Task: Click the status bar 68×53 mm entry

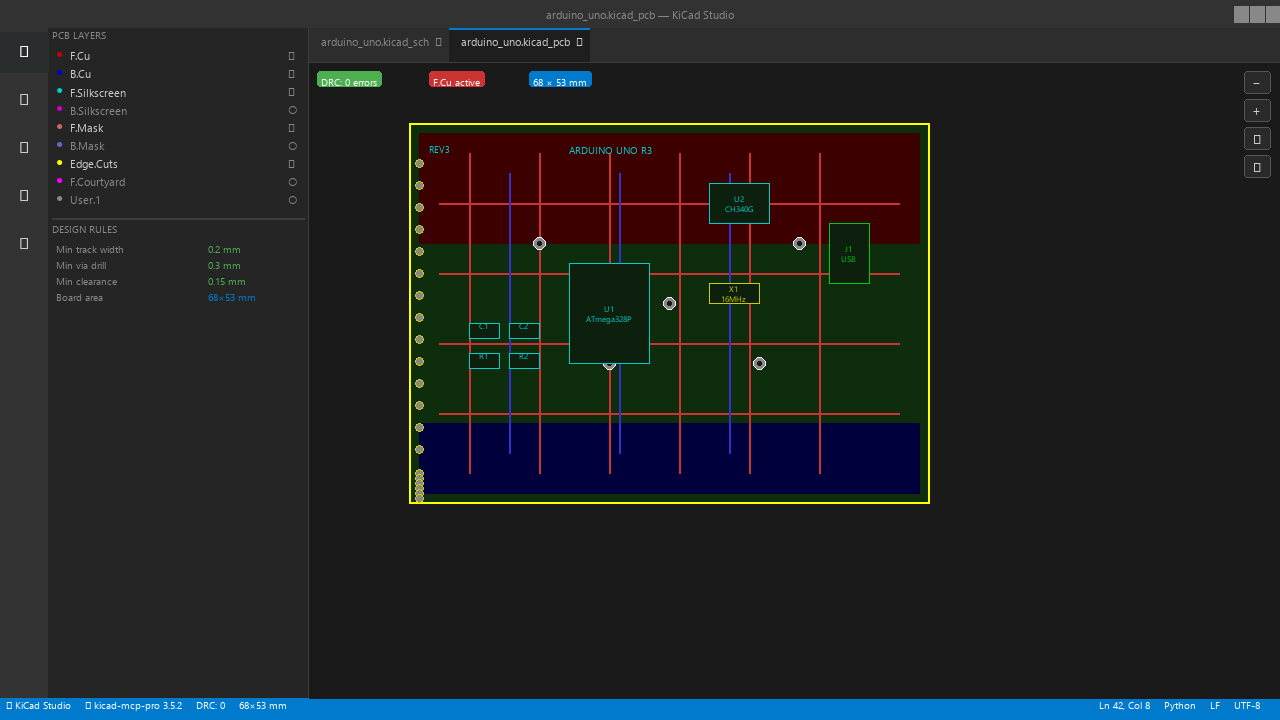Action: pos(262,706)
